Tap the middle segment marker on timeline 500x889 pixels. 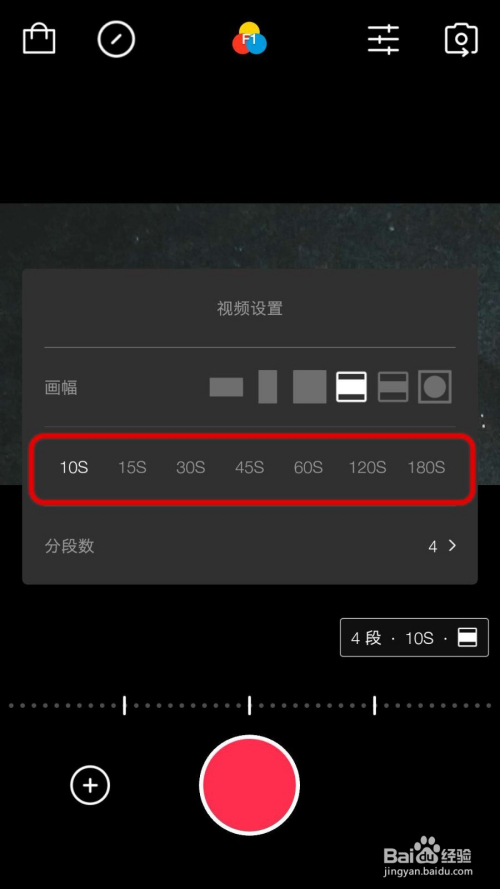click(249, 706)
